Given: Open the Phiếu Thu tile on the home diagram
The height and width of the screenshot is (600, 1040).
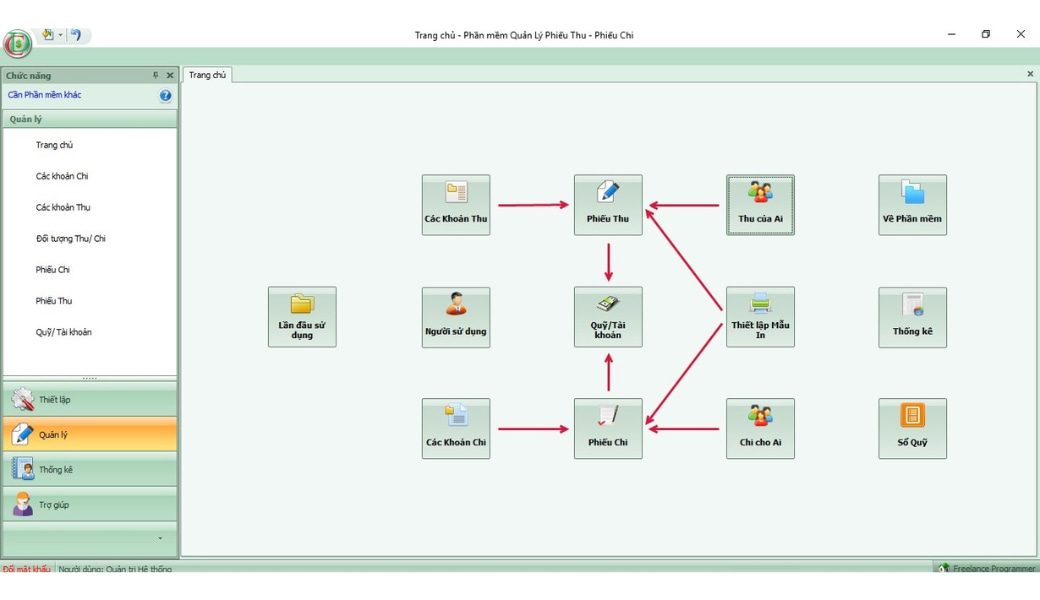Looking at the screenshot, I should pos(608,205).
